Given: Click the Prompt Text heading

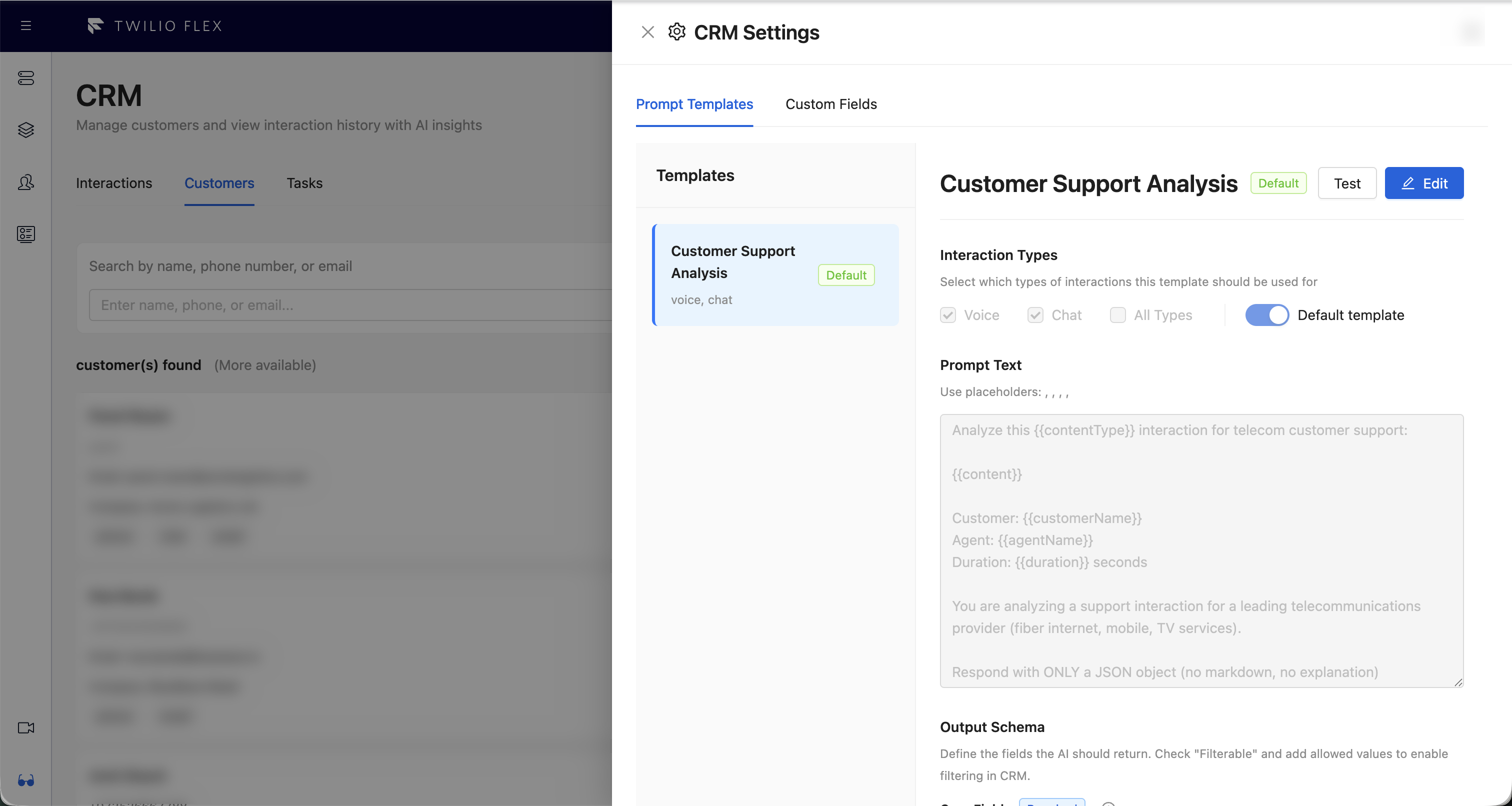Looking at the screenshot, I should [980, 364].
